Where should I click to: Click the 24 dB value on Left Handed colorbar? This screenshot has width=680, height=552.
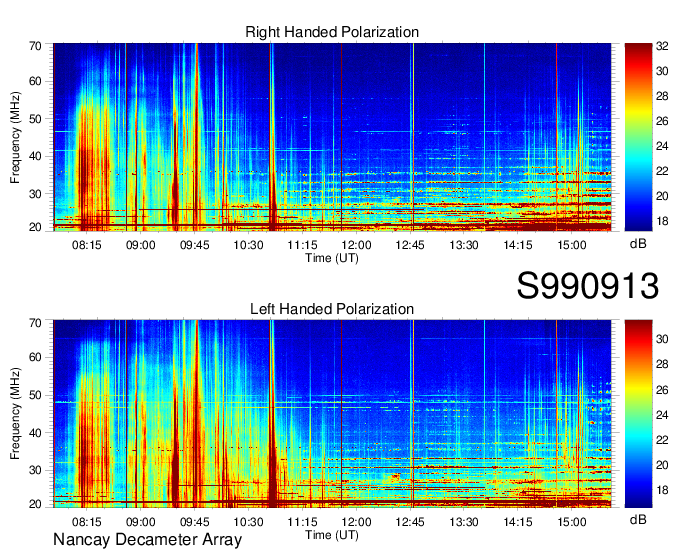pos(662,415)
